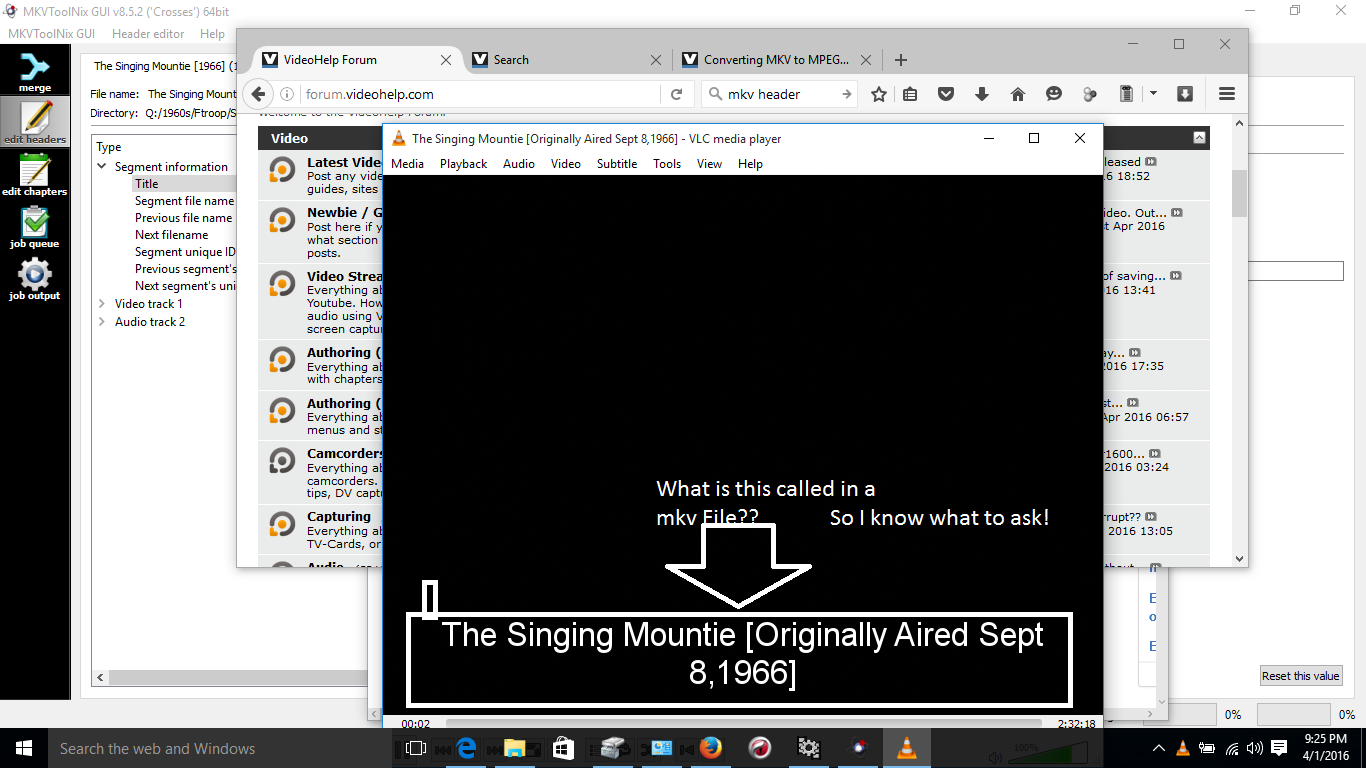Open the Firefox downloads arrow
The image size is (1366, 768).
click(982, 94)
